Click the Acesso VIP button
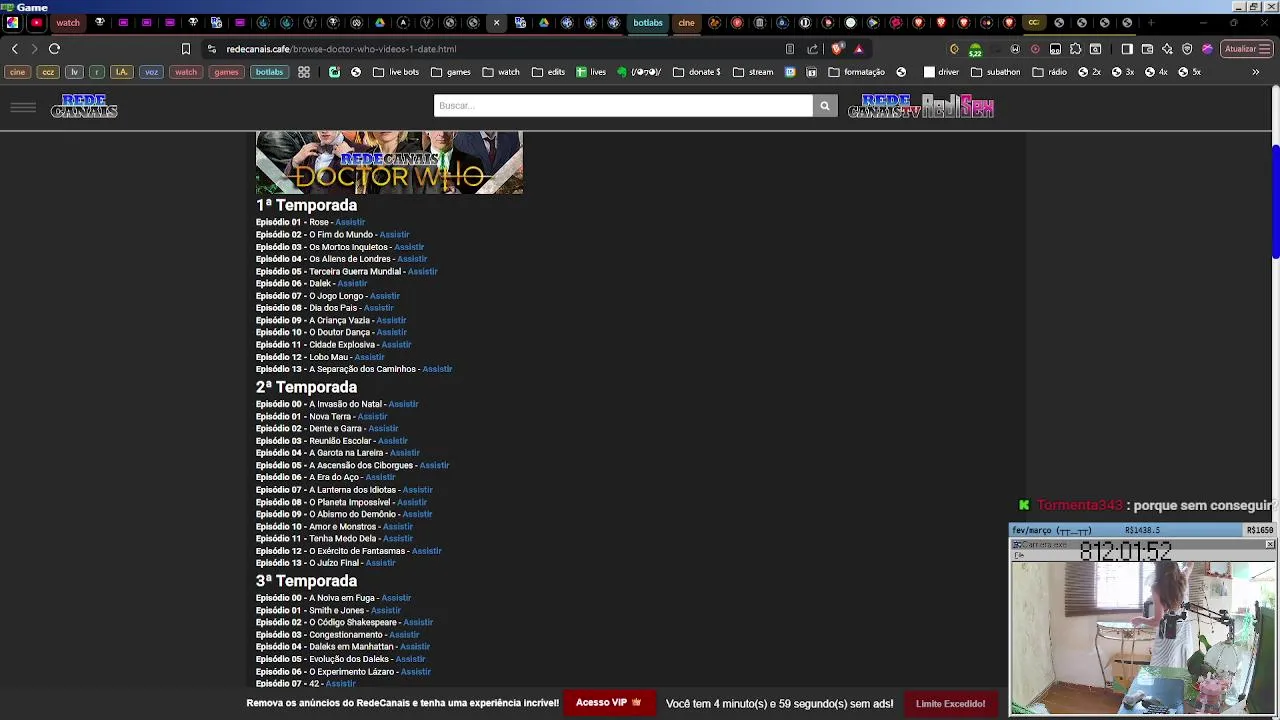The image size is (1280, 720). click(608, 703)
